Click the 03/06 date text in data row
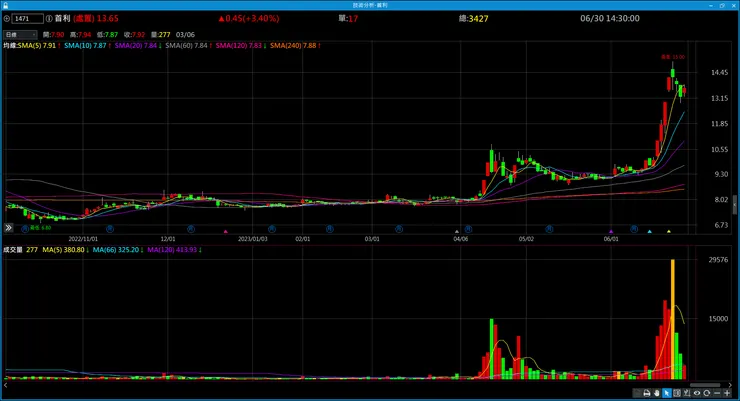The height and width of the screenshot is (401, 740). (185, 34)
